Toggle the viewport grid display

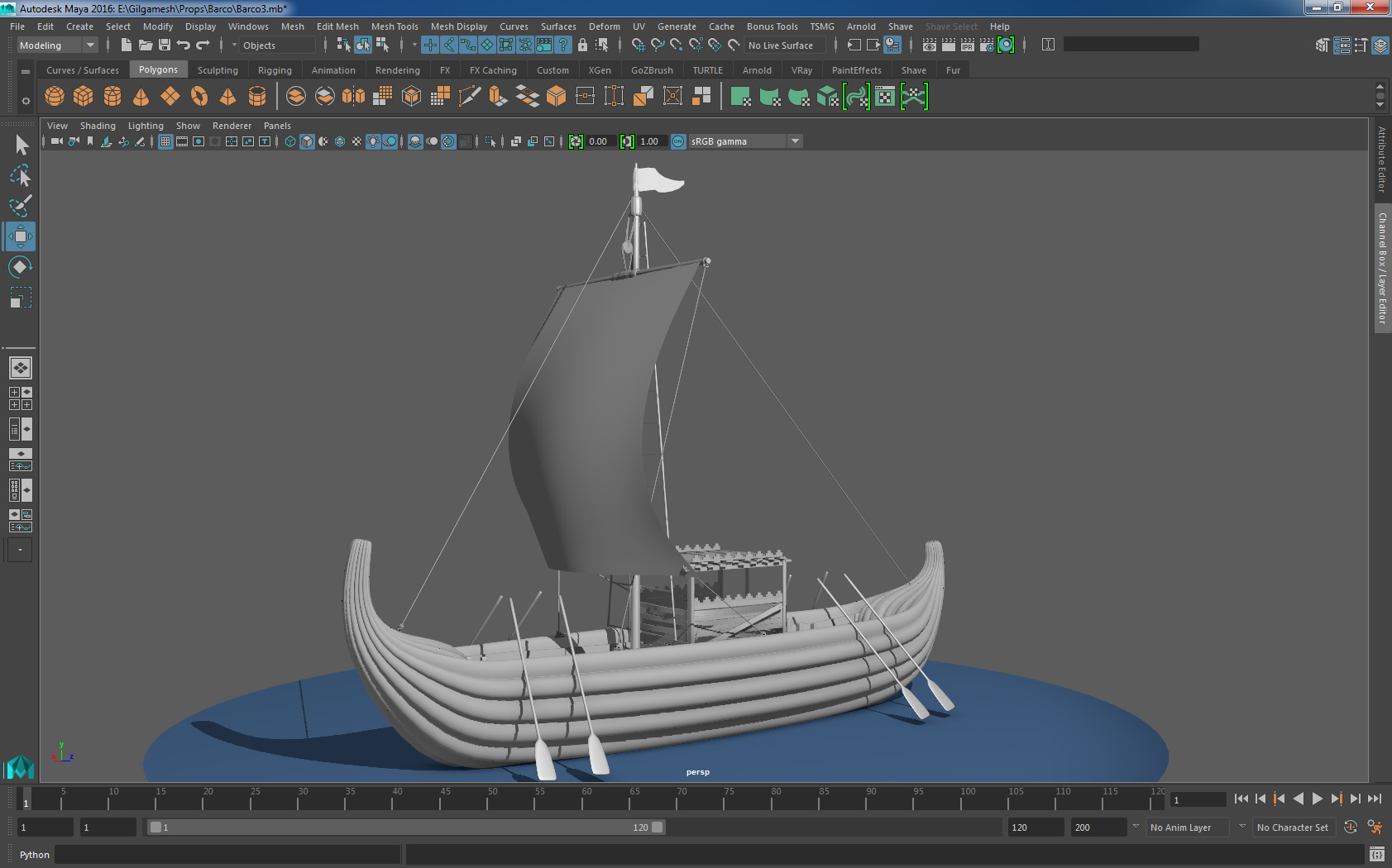tap(165, 141)
